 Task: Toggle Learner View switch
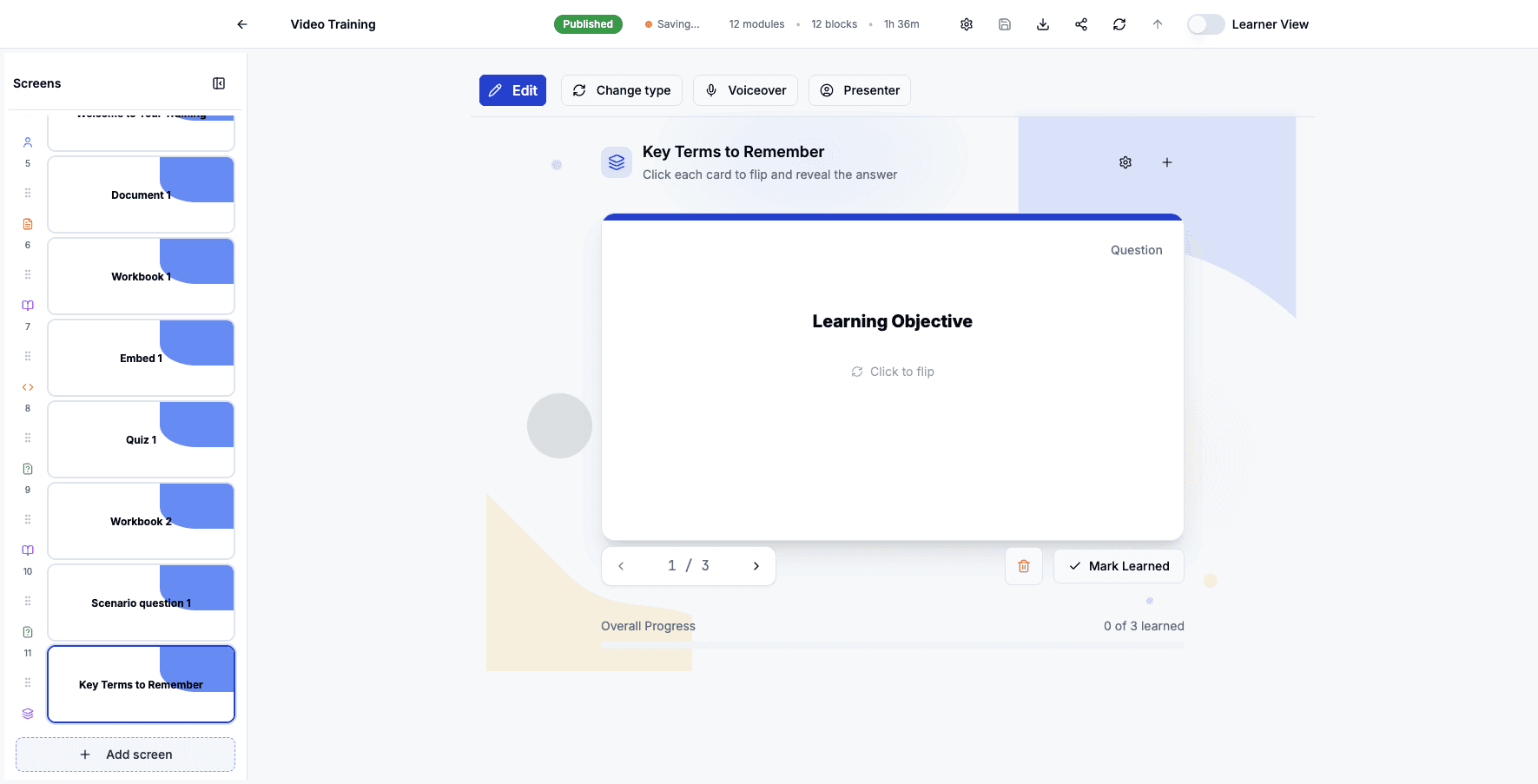[1205, 23]
